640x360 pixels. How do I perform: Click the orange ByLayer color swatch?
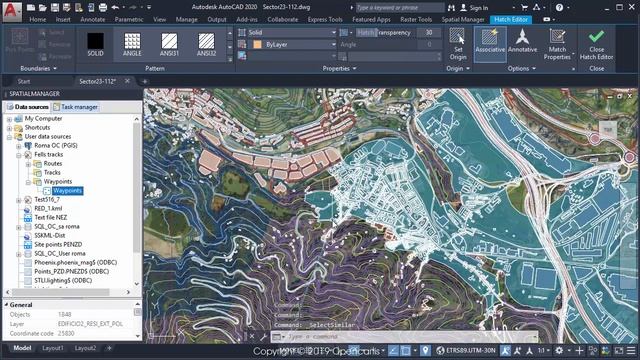click(x=258, y=44)
